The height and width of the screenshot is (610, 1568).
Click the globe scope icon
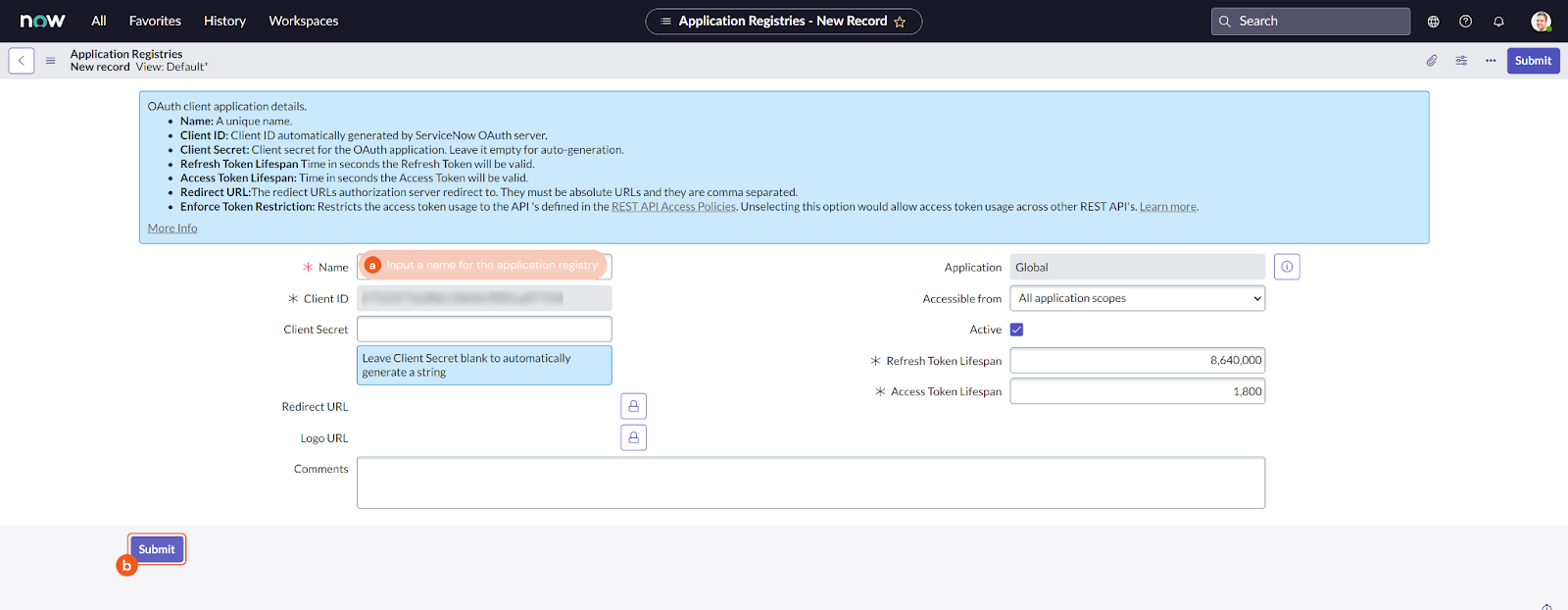[1434, 22]
